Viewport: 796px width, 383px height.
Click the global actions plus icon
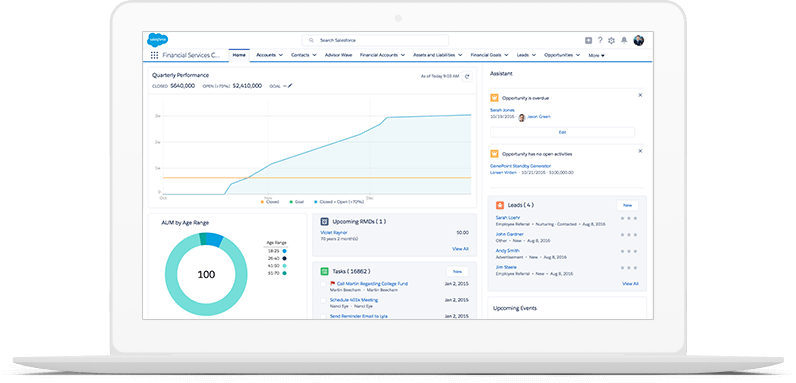click(588, 40)
